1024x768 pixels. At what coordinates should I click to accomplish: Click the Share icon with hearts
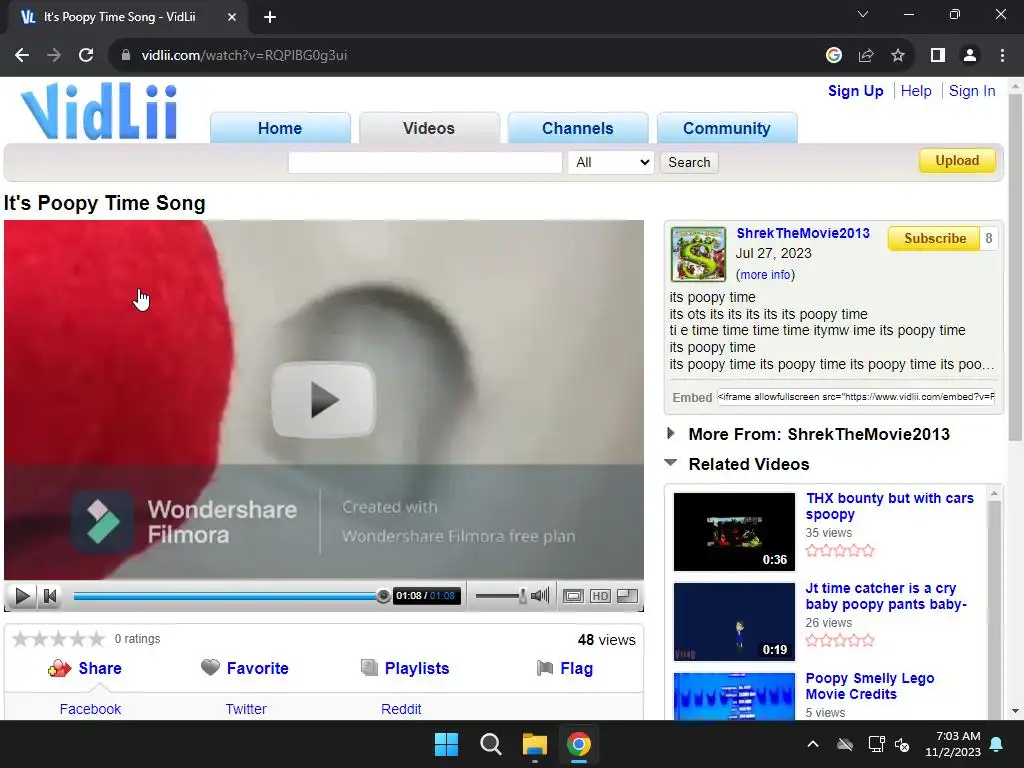tap(59, 668)
